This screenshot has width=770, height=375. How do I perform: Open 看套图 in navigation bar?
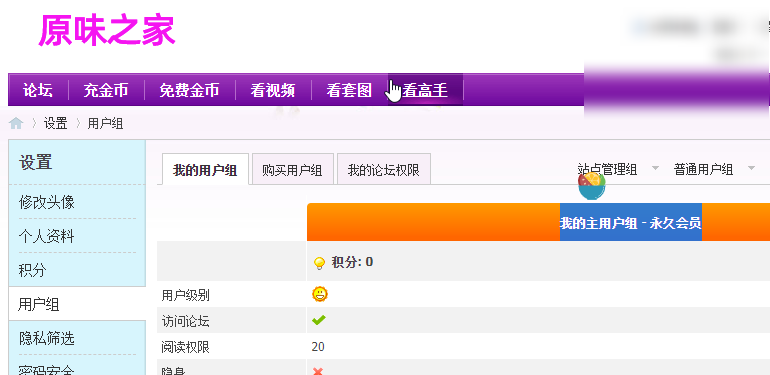(349, 90)
